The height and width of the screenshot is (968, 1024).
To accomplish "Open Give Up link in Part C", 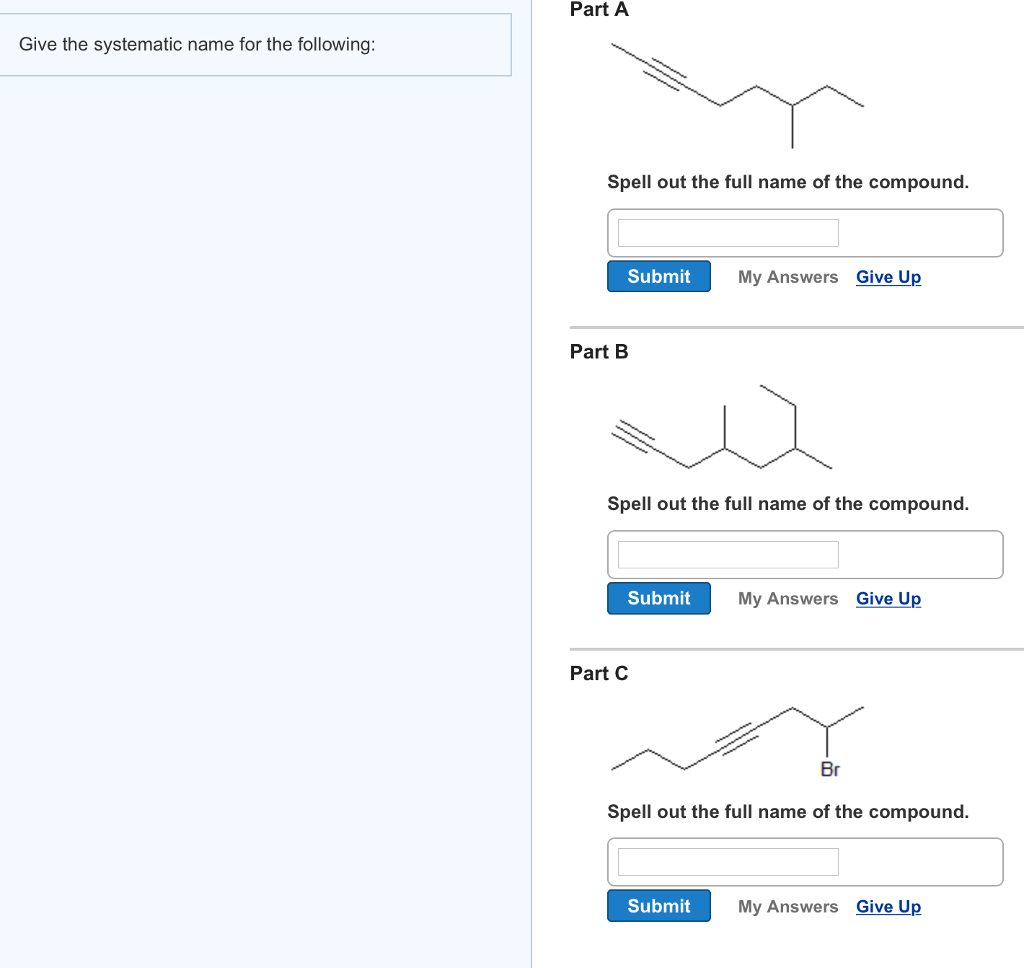I will click(x=888, y=906).
